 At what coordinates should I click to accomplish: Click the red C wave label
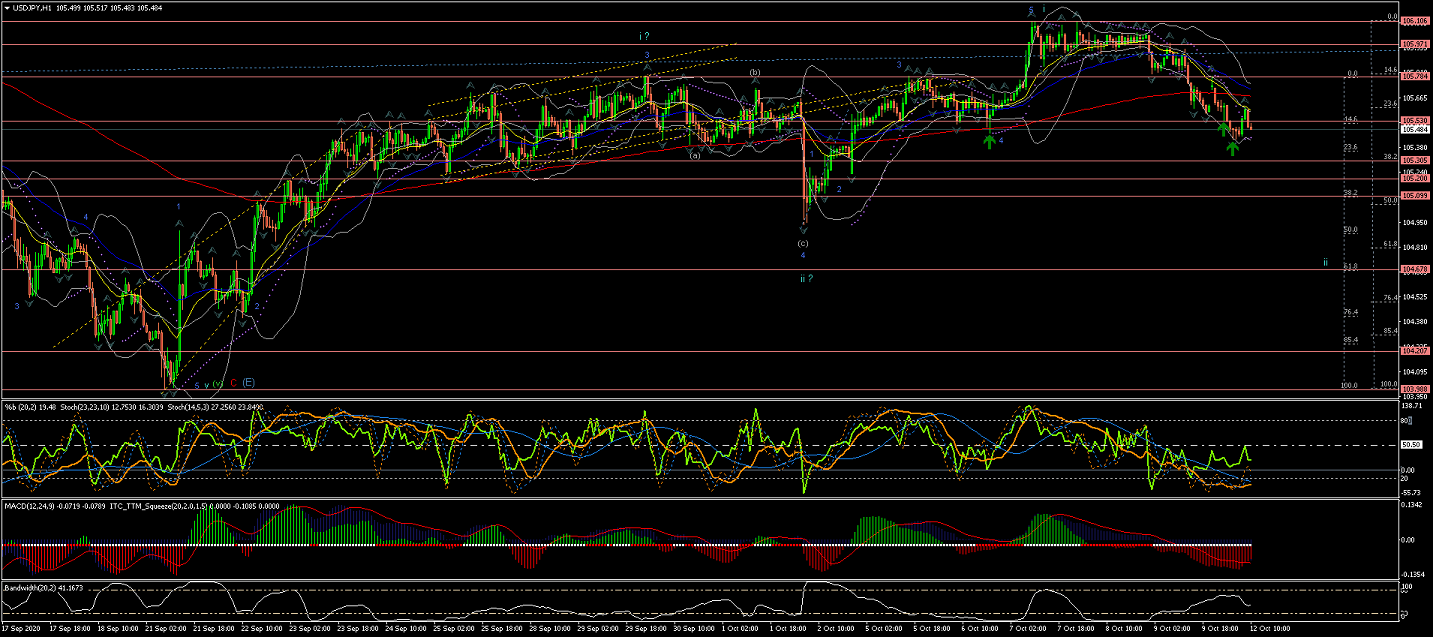pyautogui.click(x=232, y=382)
